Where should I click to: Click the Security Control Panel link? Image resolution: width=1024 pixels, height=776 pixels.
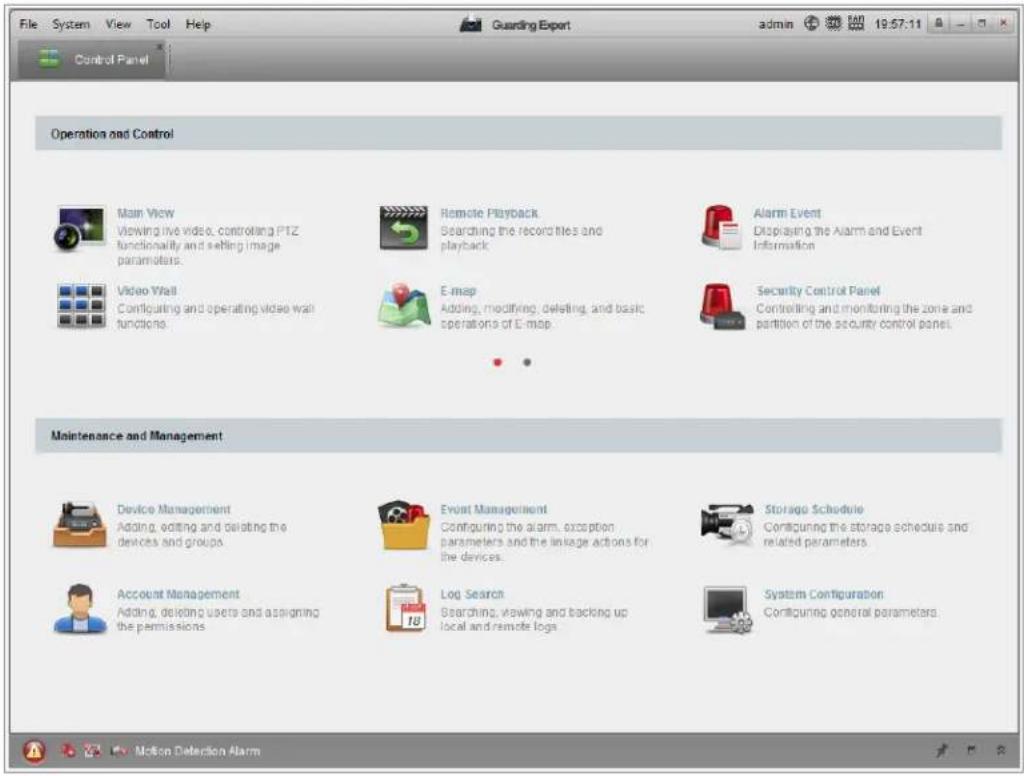818,291
